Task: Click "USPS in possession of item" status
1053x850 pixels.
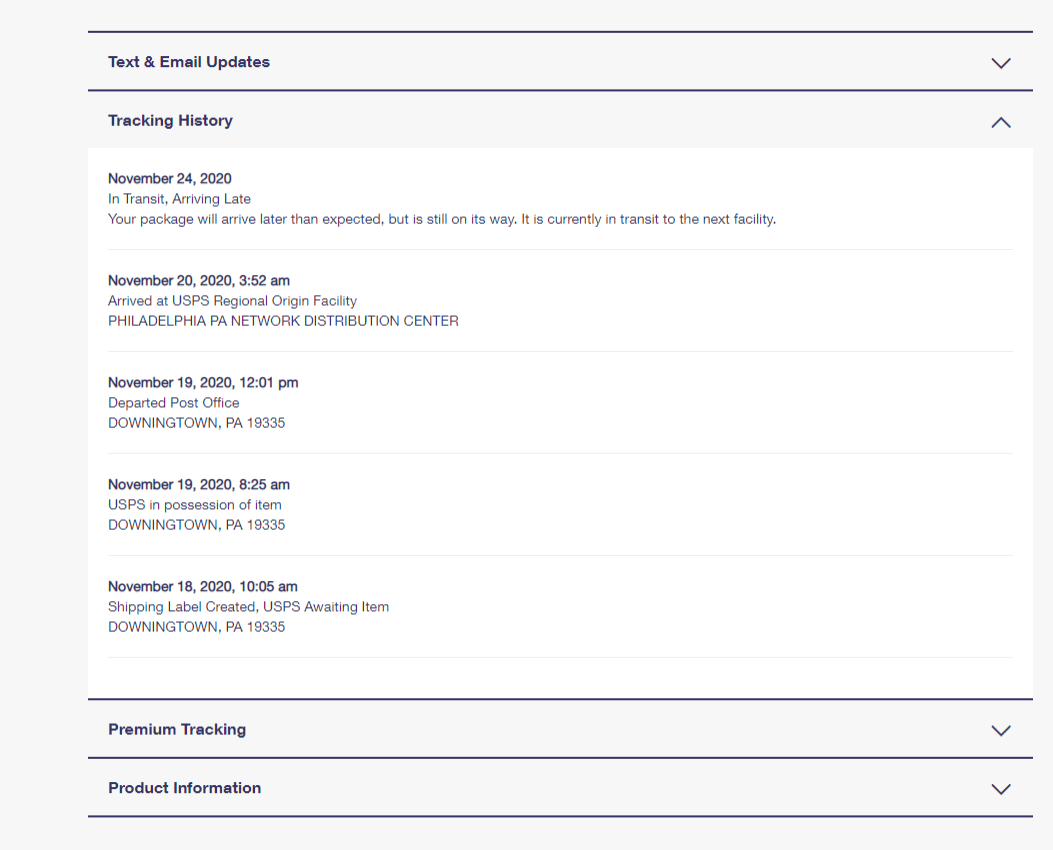Action: click(x=195, y=505)
